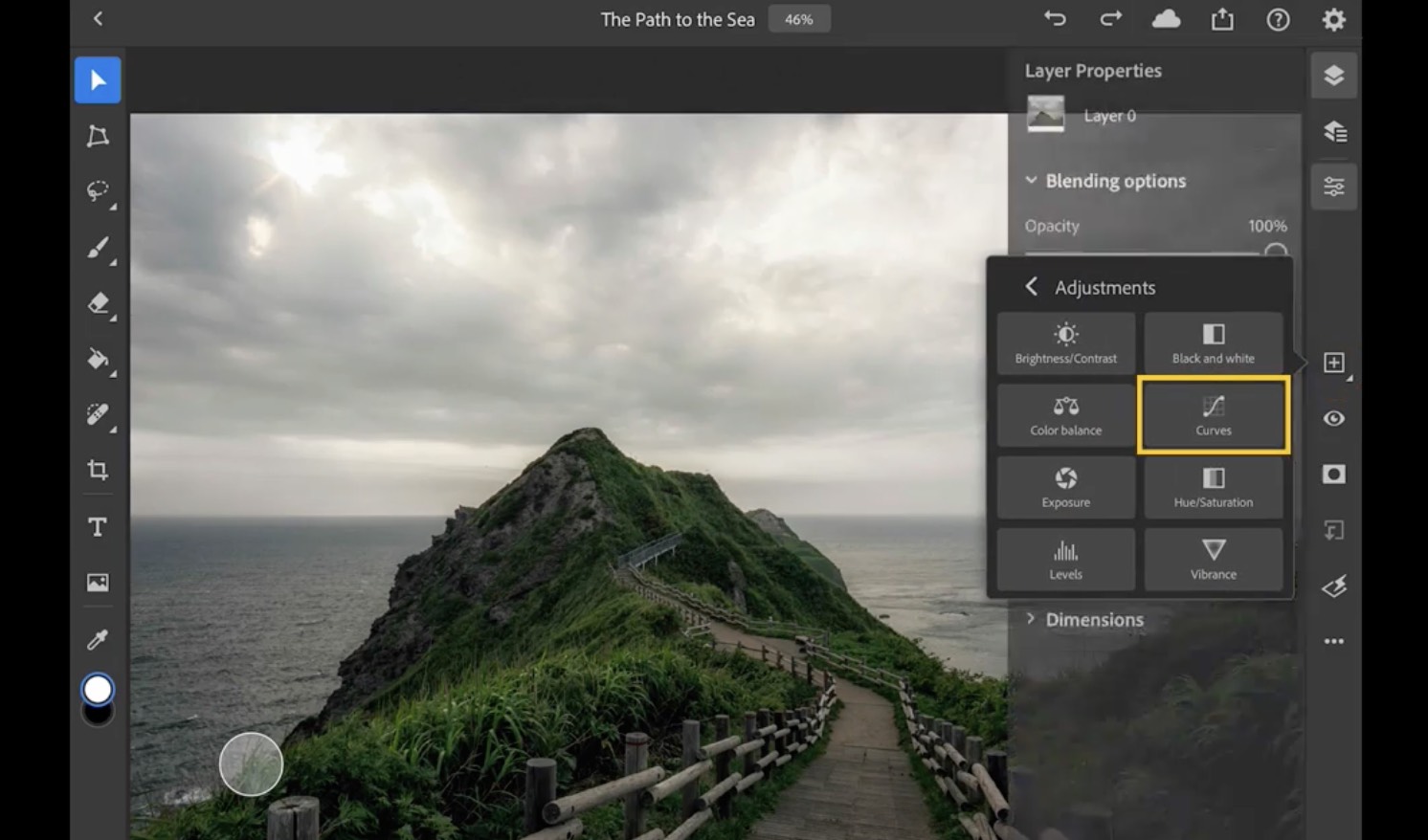Show compact layer view
The height and width of the screenshot is (840, 1428).
1334,76
